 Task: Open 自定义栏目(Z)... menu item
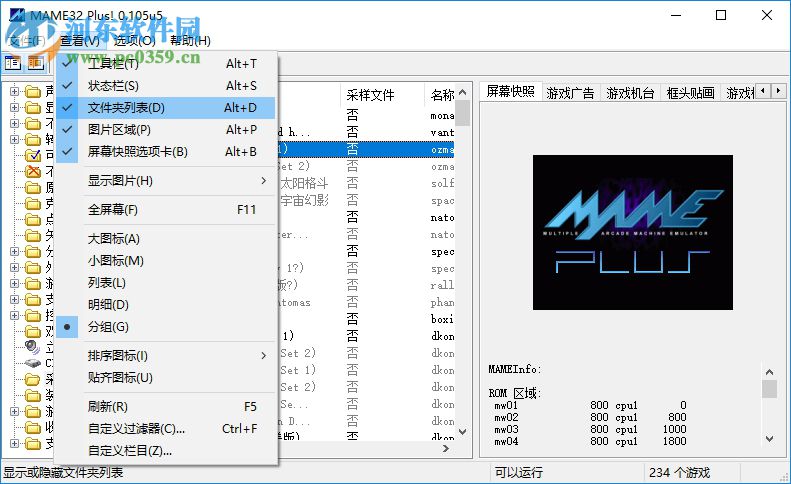coord(165,451)
